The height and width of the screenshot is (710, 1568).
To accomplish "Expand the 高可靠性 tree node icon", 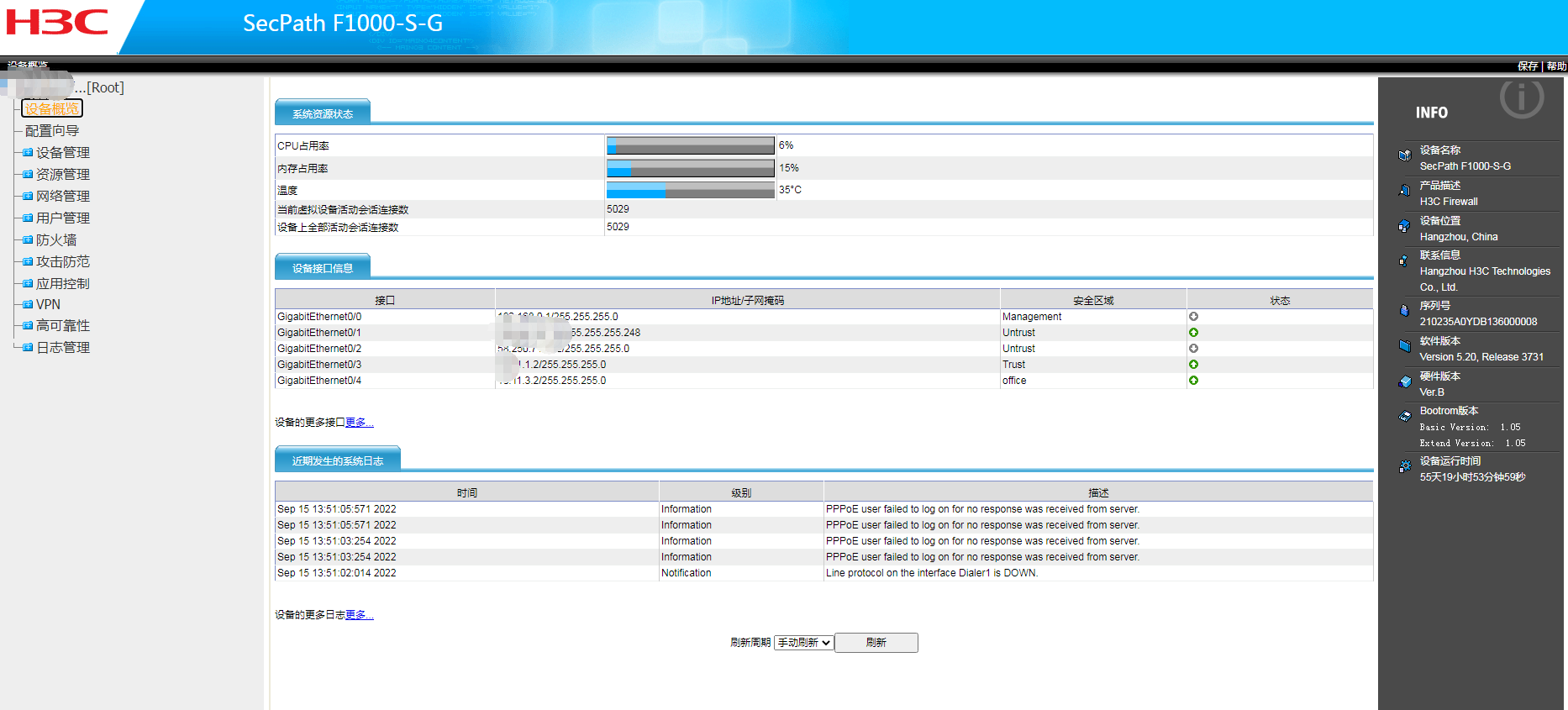I will coord(28,325).
